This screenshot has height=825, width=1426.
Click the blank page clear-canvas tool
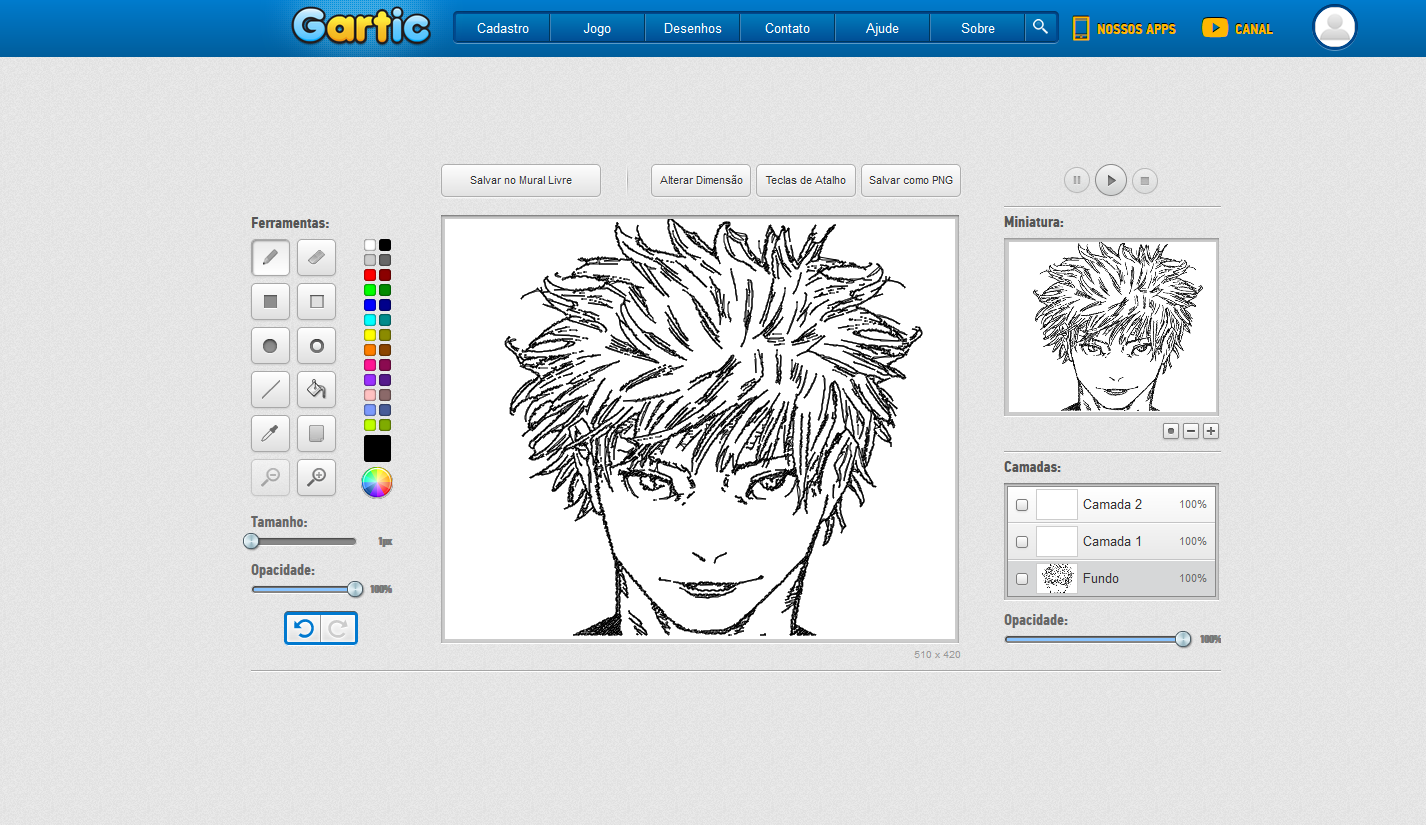(316, 433)
